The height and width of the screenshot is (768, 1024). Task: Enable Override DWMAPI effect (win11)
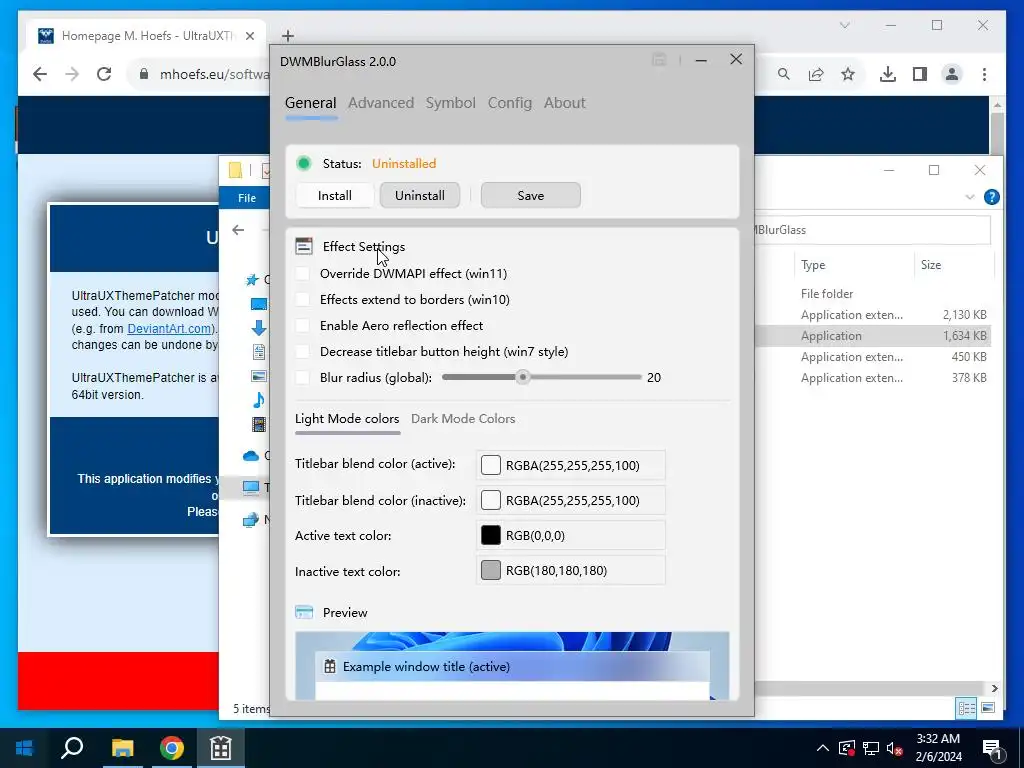(x=302, y=274)
